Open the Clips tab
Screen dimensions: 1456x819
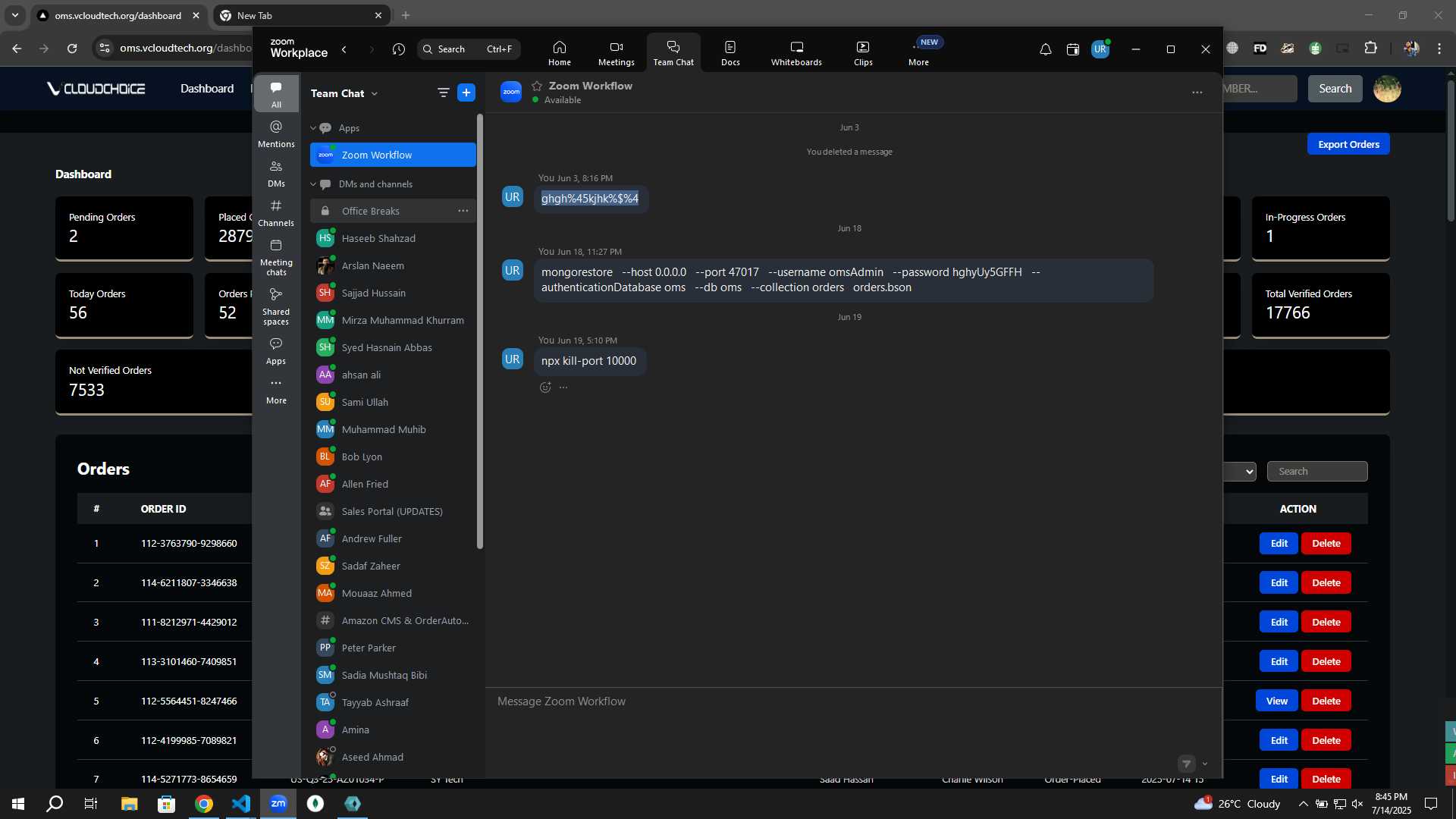pos(863,52)
